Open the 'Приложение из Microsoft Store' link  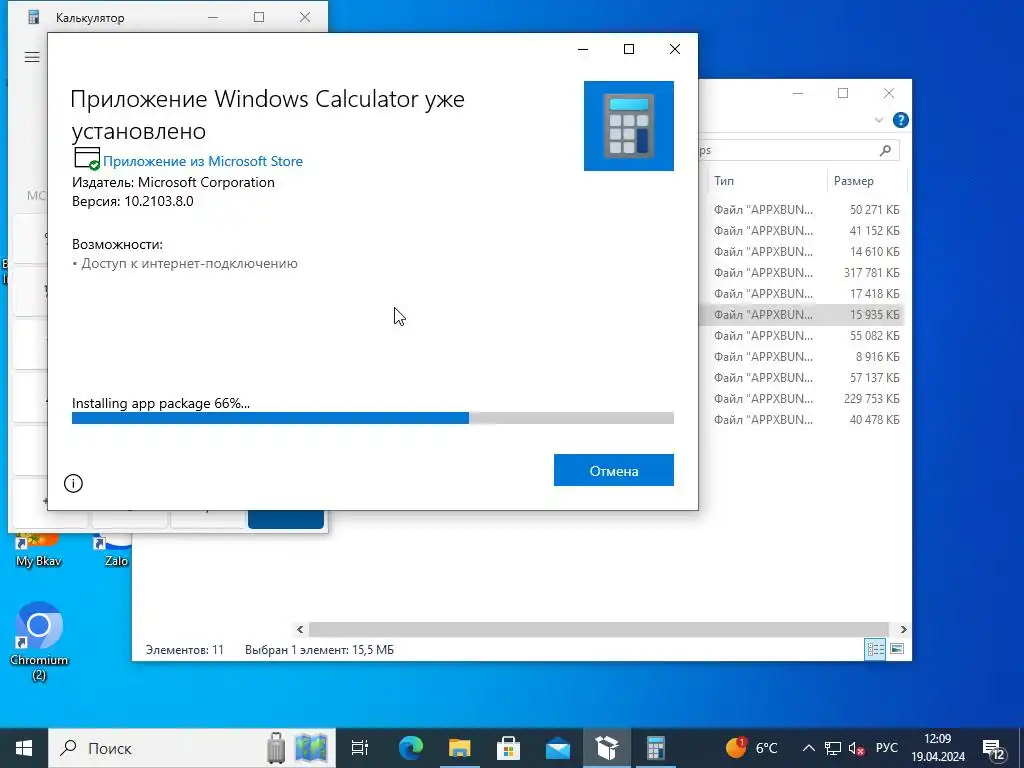202,161
